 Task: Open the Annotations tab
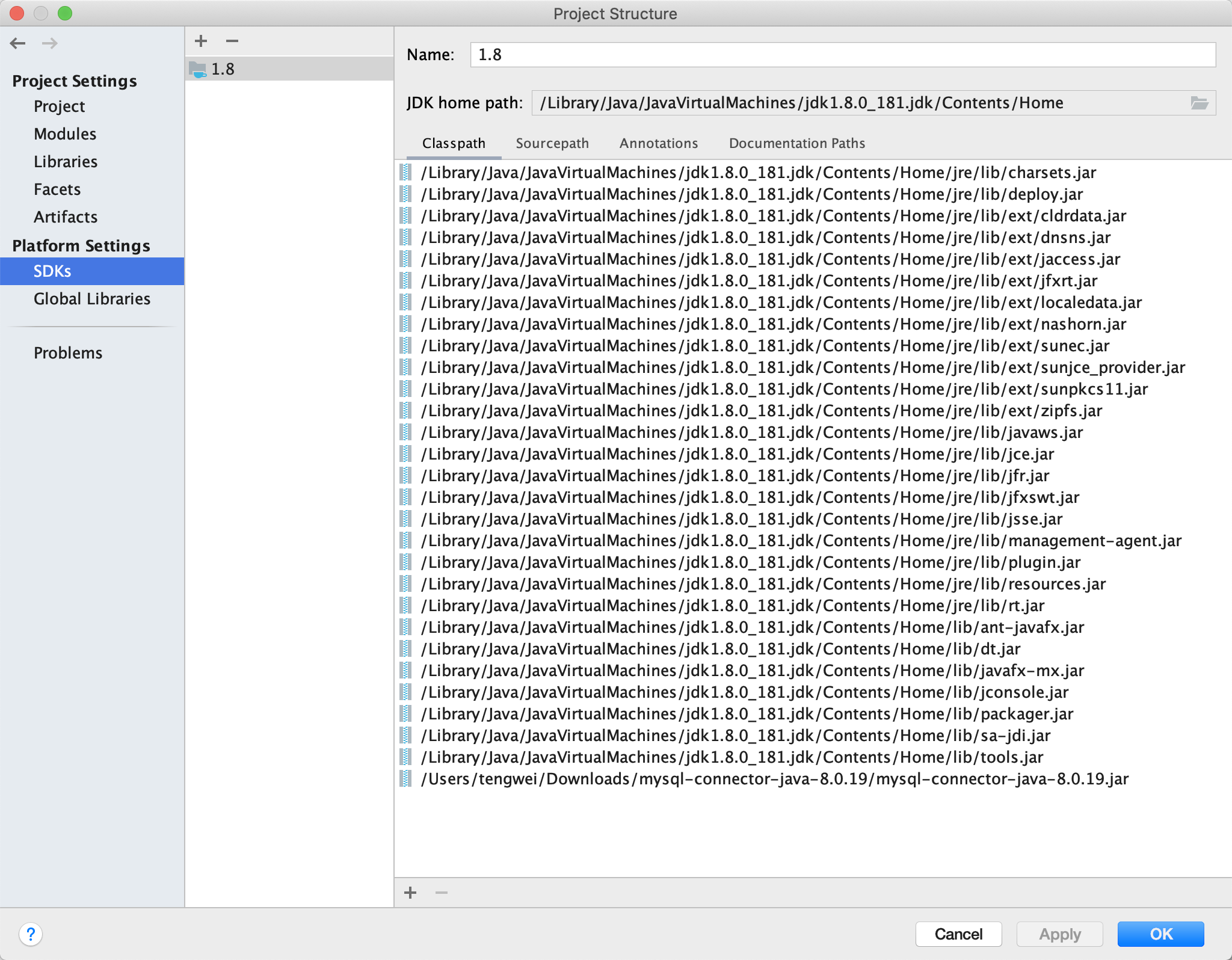tap(659, 143)
